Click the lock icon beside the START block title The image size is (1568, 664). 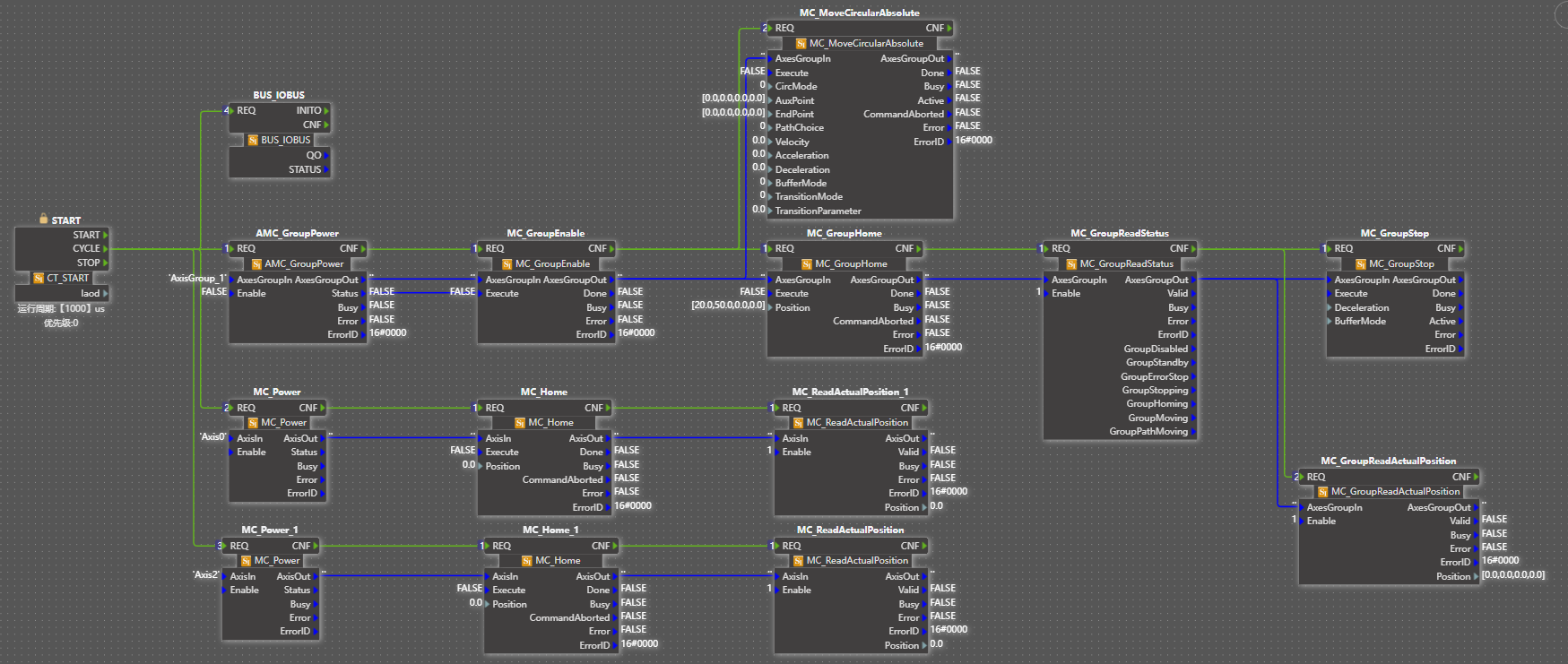pos(43,219)
